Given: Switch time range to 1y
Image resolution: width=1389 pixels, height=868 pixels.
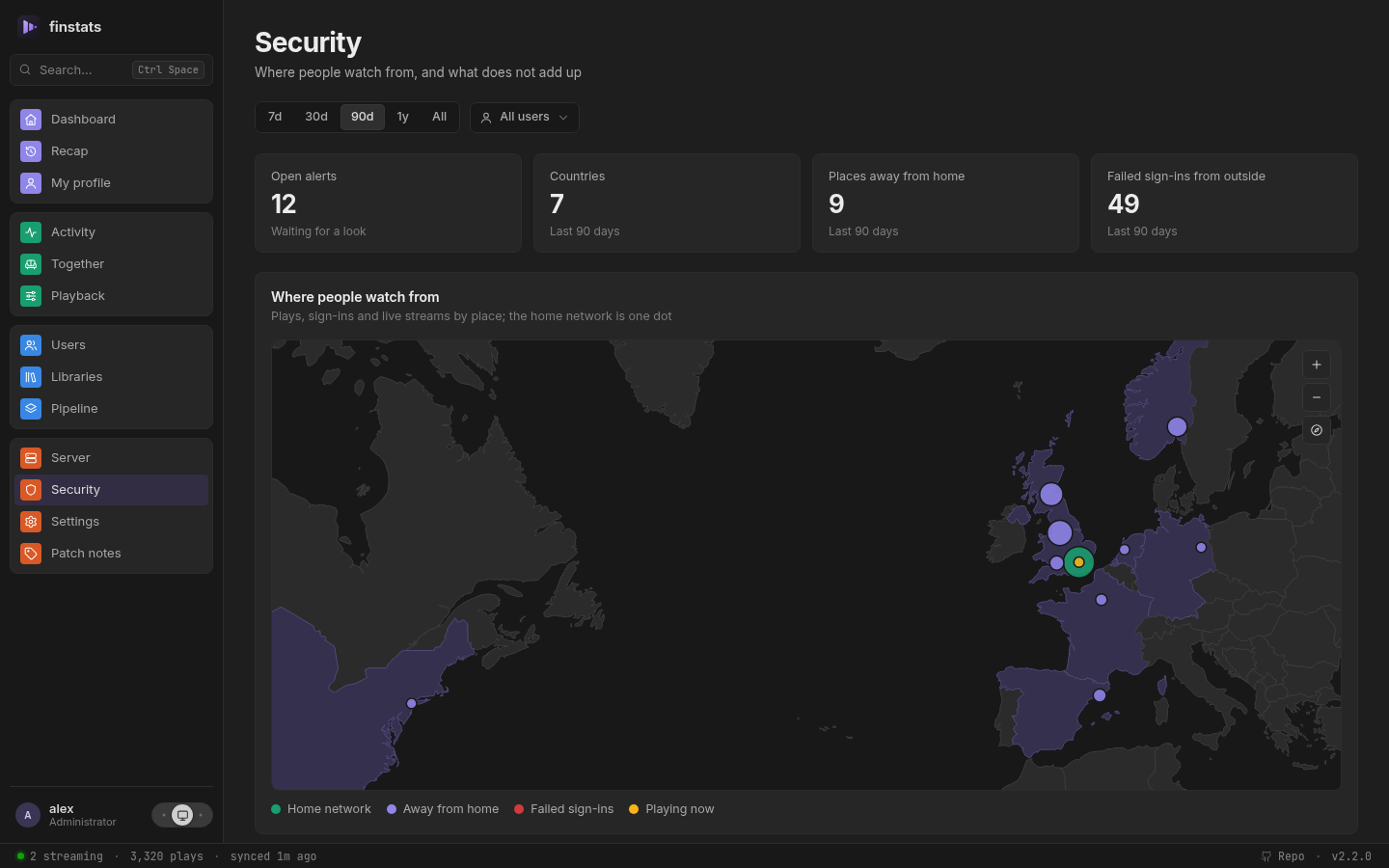Looking at the screenshot, I should [403, 117].
